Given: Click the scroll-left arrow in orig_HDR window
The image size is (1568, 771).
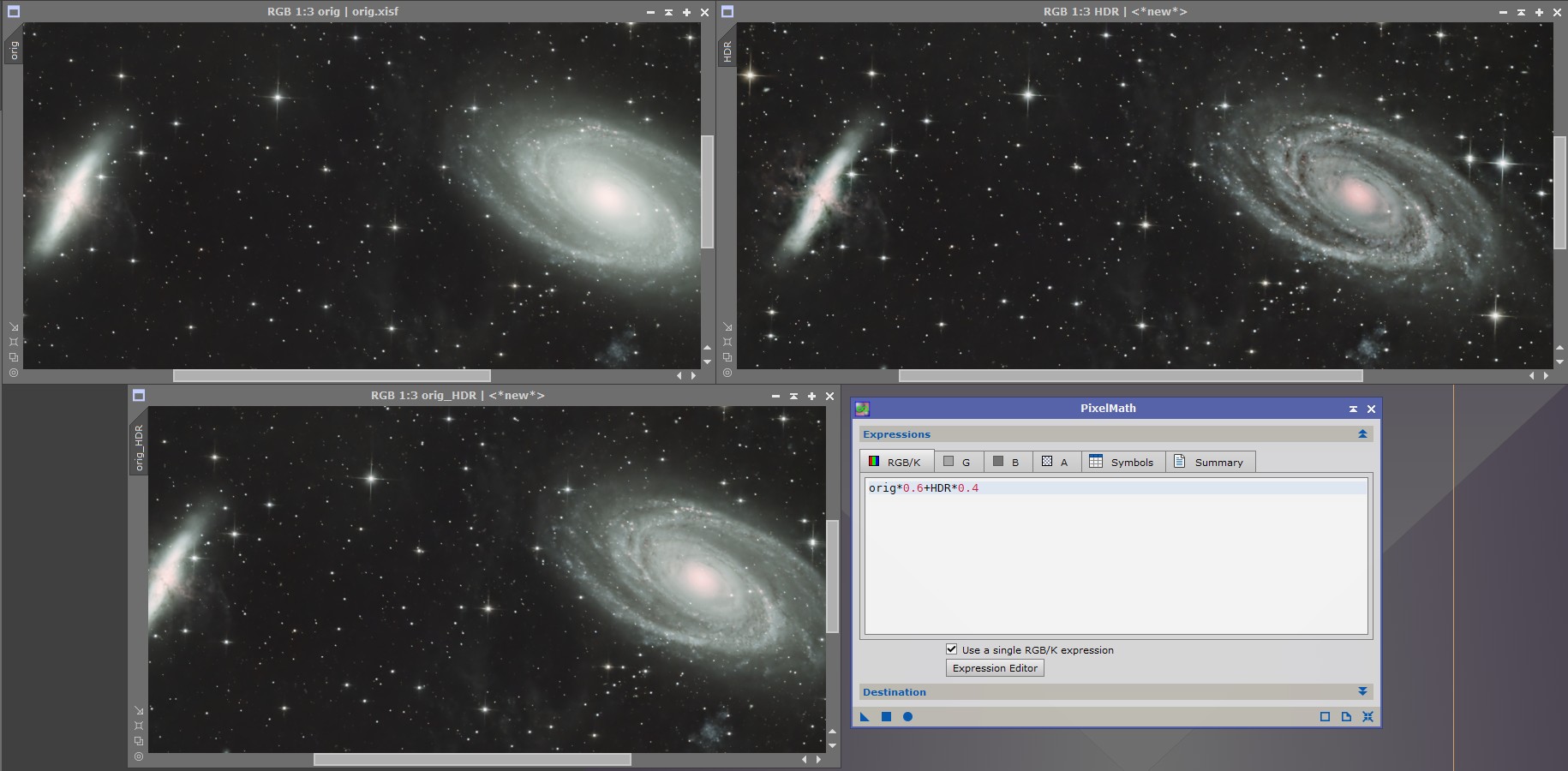Looking at the screenshot, I should point(805,759).
